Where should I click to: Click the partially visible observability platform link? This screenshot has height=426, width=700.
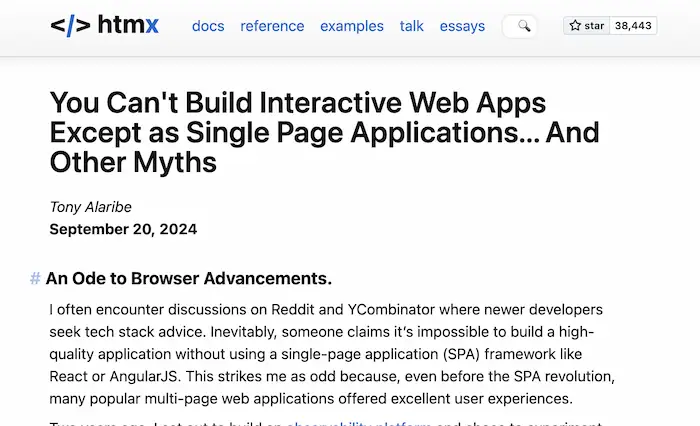[359, 422]
